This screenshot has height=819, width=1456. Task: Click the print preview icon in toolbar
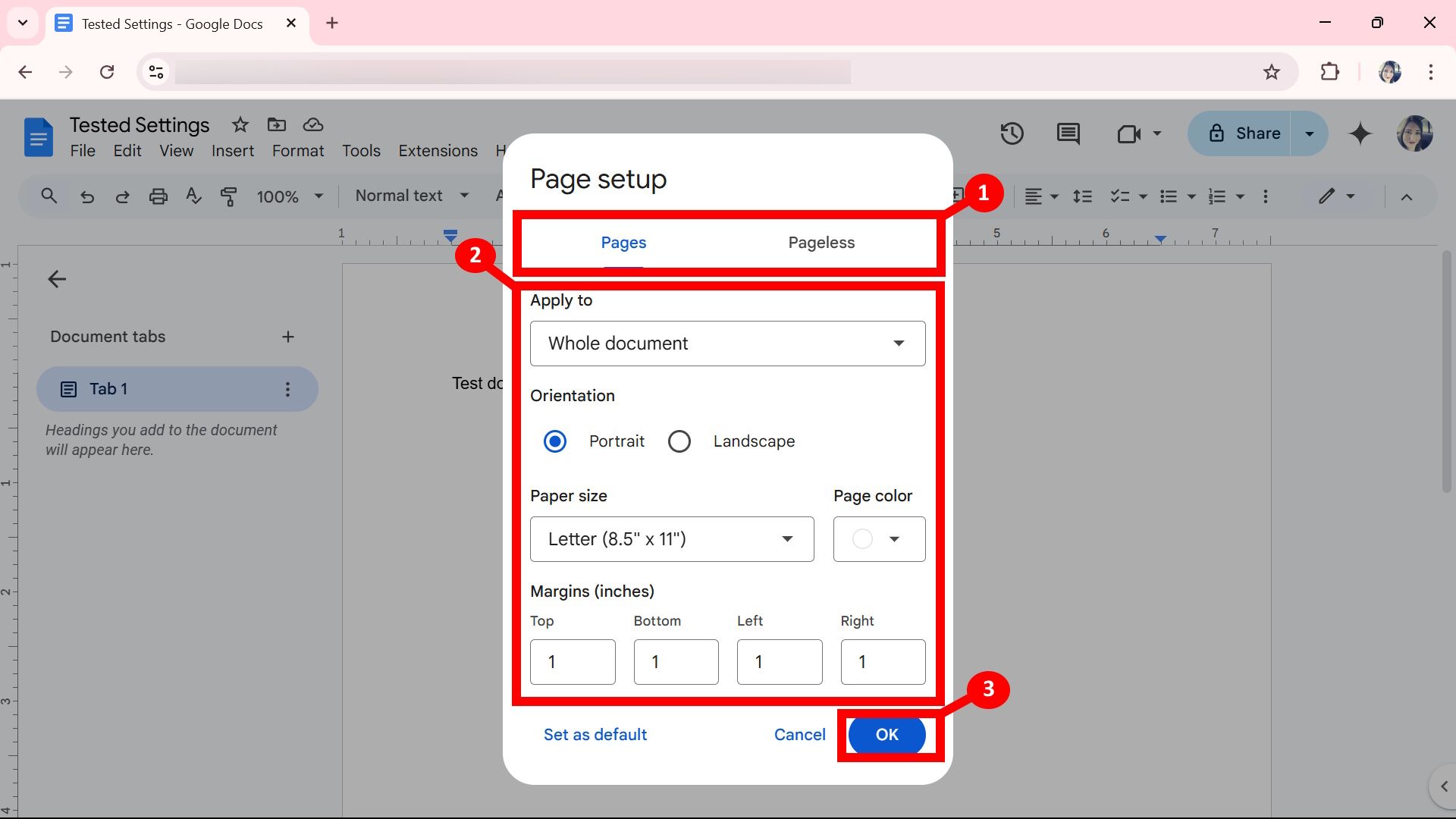coord(158,196)
